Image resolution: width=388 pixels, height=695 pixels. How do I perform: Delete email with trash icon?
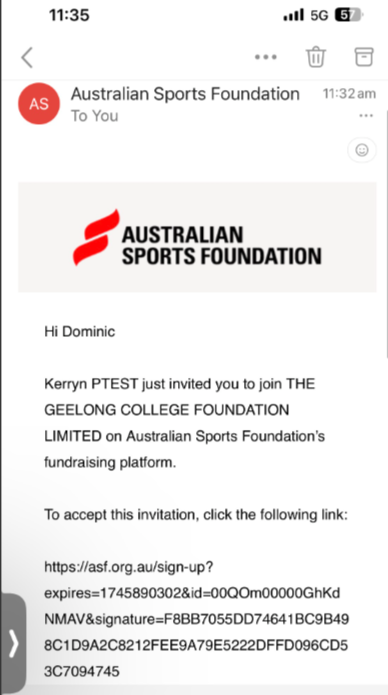[x=316, y=57]
